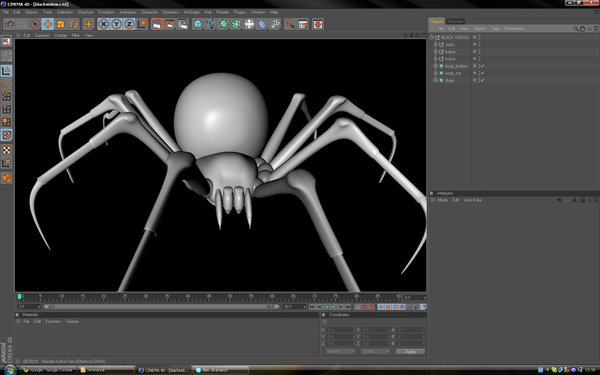Viewport: 600px width, 375px height.
Task: Click the red Record keyframe button
Action: (x=364, y=307)
